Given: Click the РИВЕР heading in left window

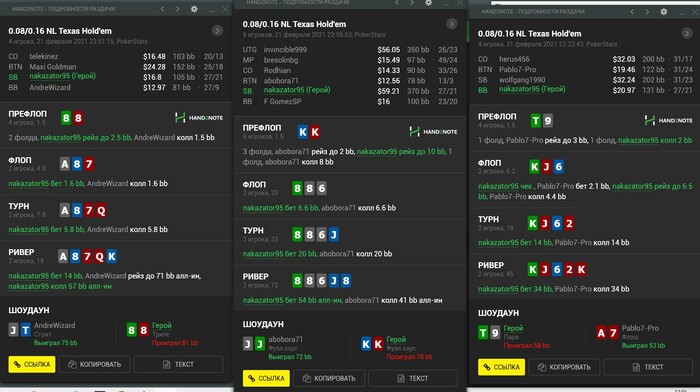Looking at the screenshot, I should click(21, 252).
